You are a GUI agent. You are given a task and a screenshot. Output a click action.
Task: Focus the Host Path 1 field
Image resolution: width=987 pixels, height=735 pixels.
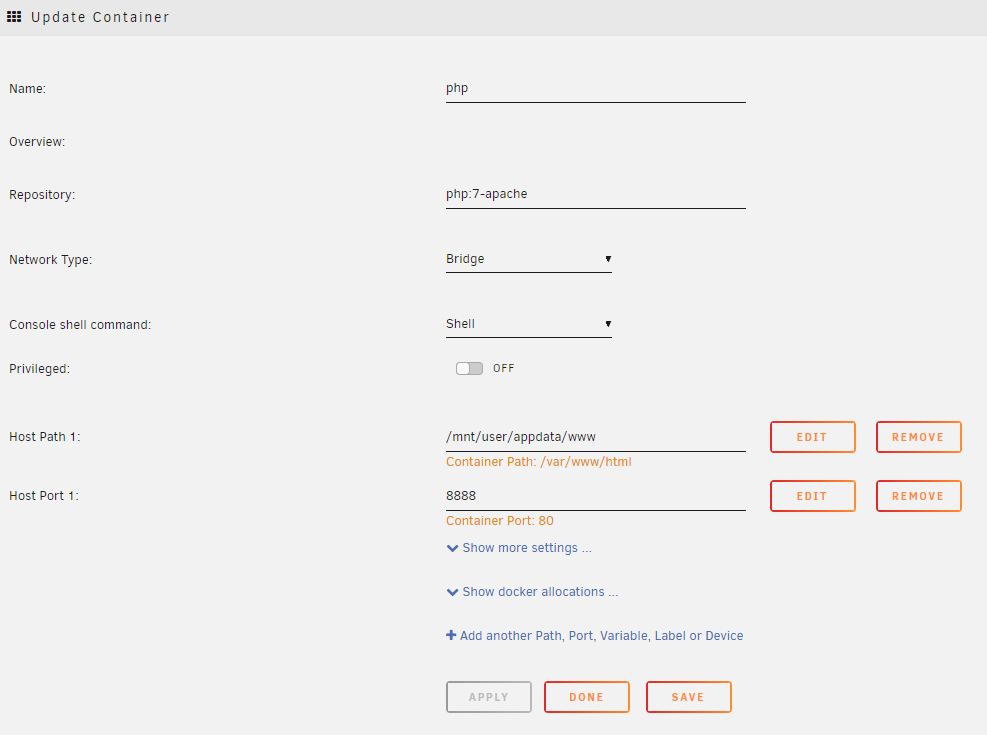click(x=595, y=437)
